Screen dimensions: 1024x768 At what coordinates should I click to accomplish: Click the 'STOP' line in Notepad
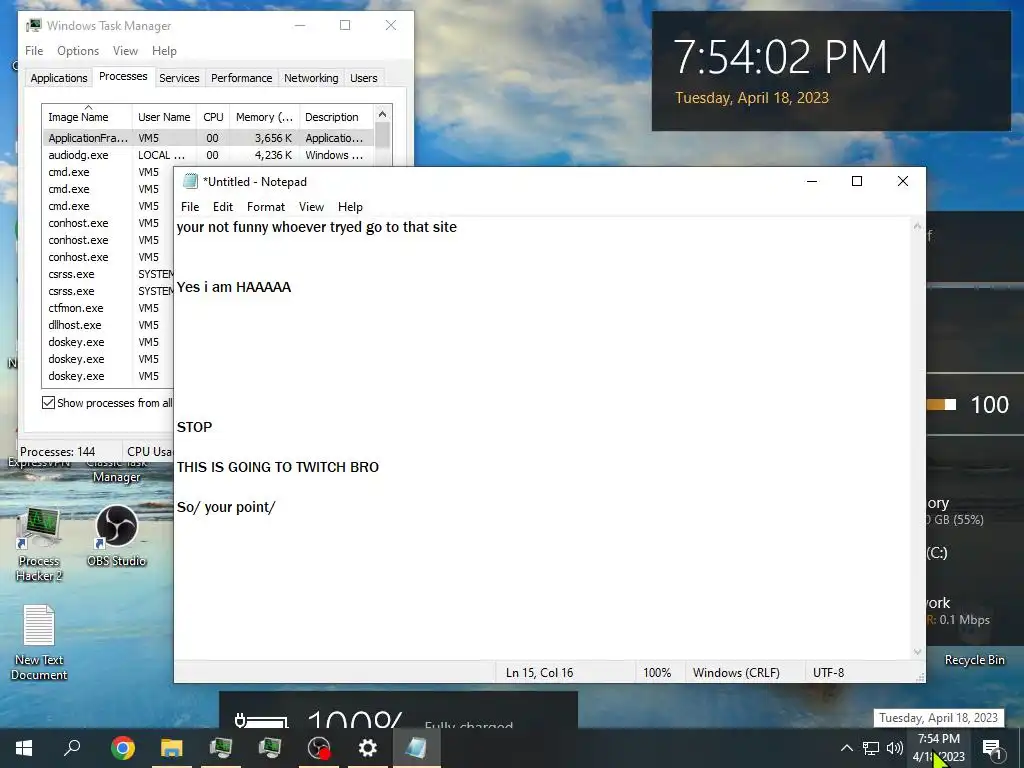pyautogui.click(x=194, y=427)
